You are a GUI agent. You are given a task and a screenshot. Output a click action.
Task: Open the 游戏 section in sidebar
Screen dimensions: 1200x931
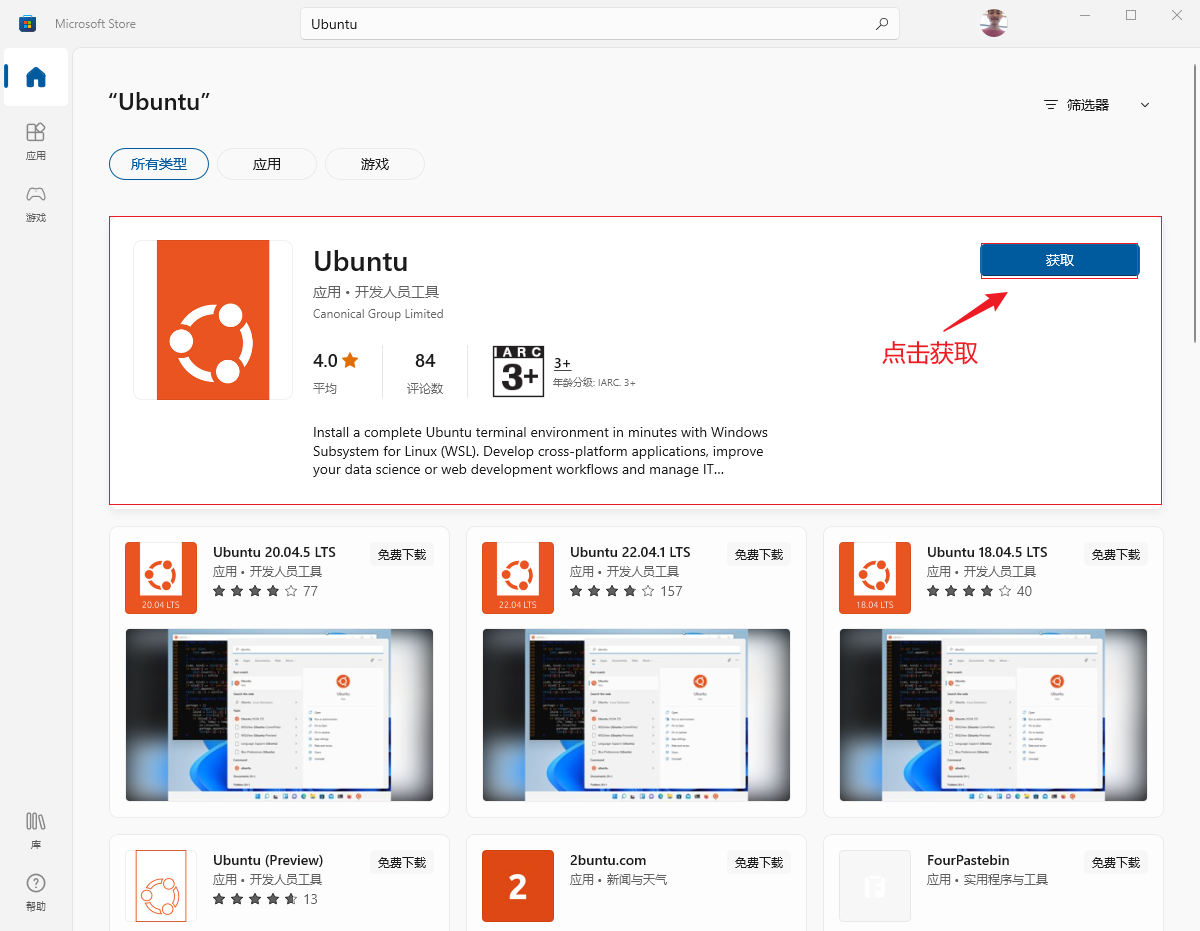pos(36,203)
